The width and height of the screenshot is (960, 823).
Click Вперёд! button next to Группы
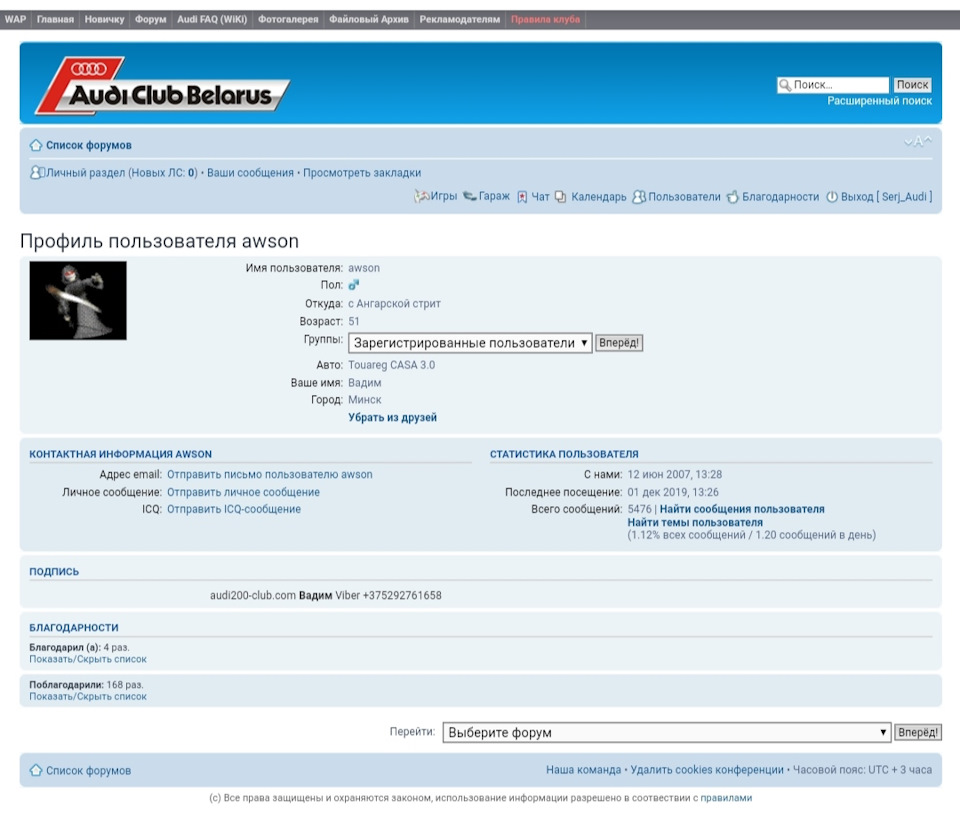coord(619,343)
